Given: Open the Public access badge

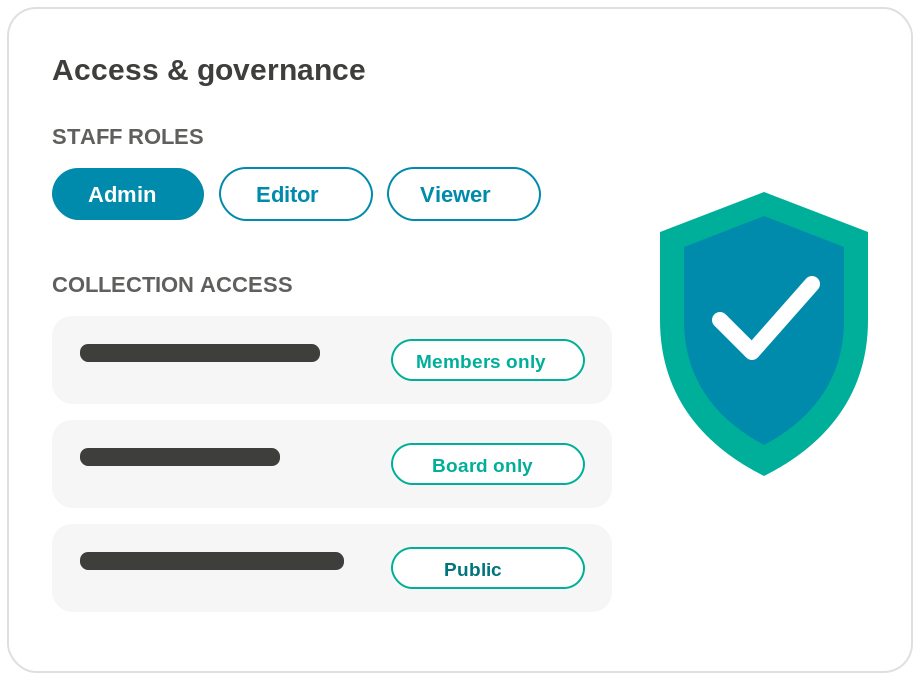Looking at the screenshot, I should click(x=488, y=568).
